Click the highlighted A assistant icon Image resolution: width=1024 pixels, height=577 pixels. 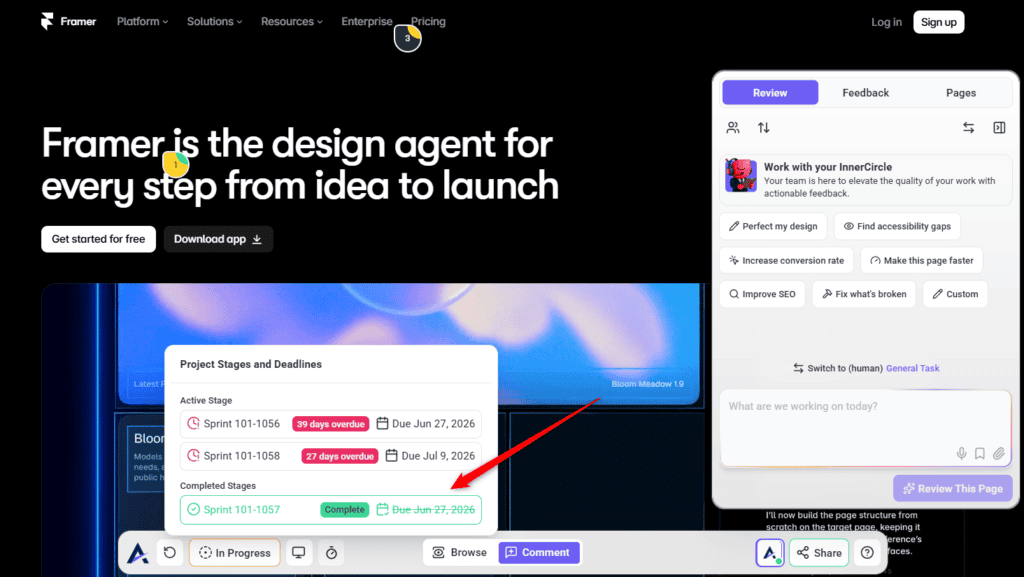pos(770,553)
